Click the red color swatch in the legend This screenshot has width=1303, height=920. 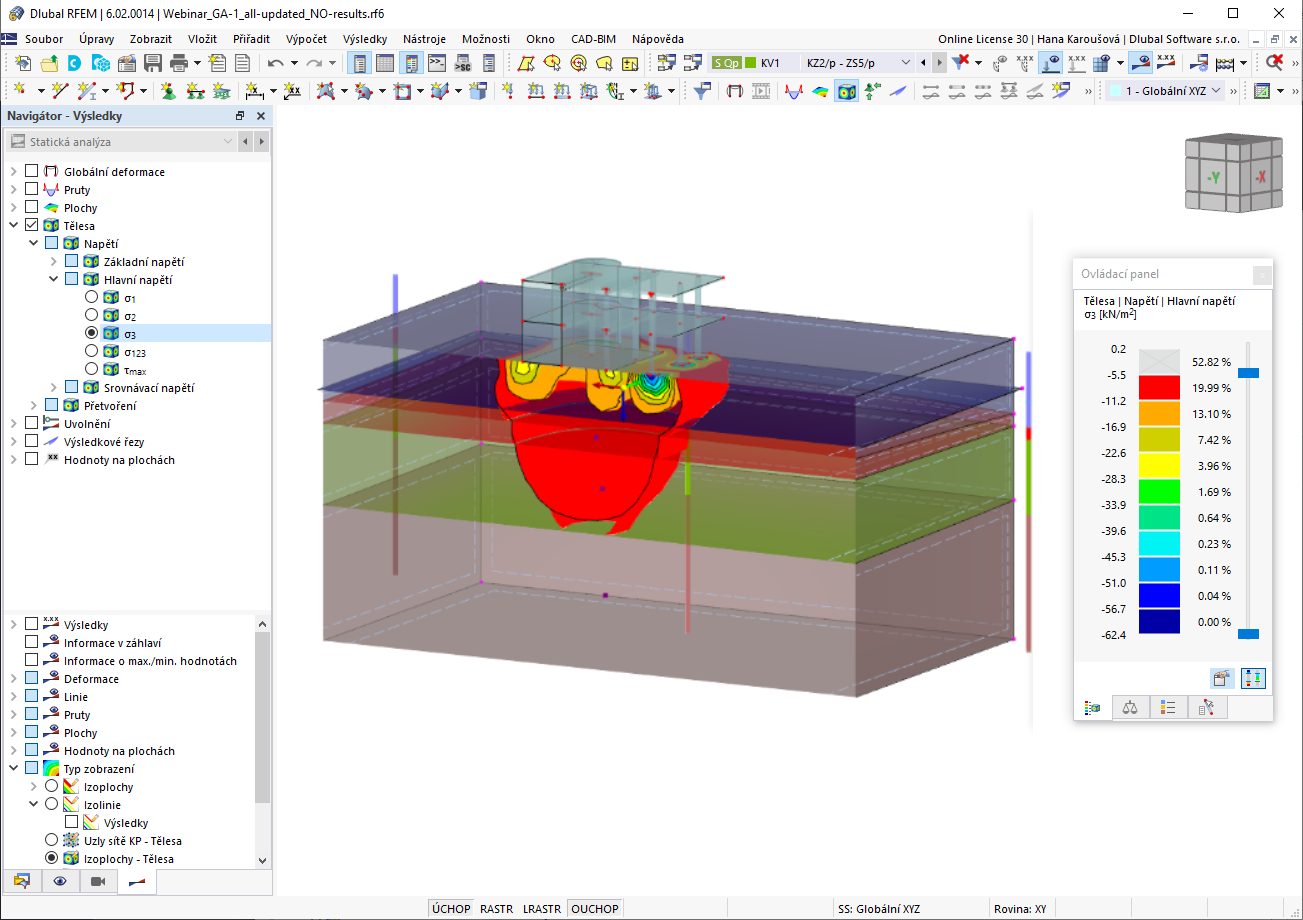coord(1159,388)
